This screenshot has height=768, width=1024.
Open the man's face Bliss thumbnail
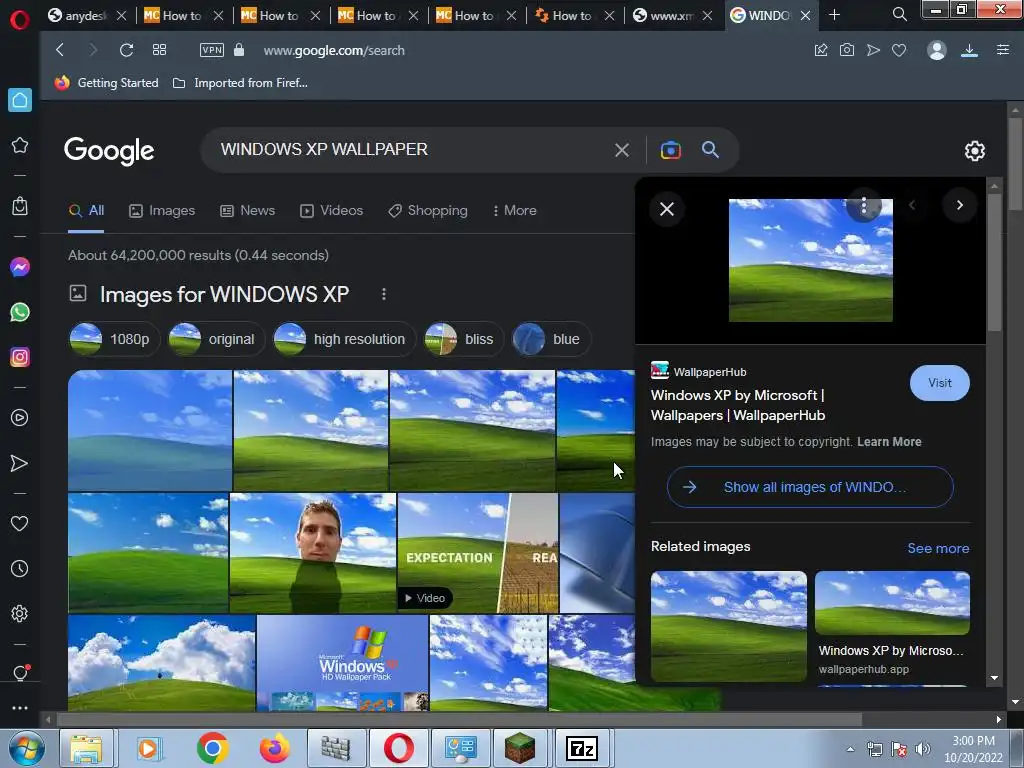click(313, 553)
